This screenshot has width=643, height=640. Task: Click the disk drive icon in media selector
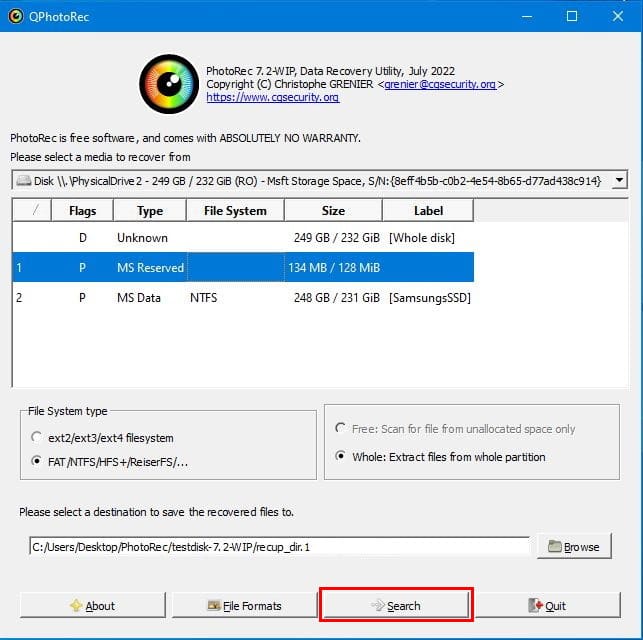[23, 181]
